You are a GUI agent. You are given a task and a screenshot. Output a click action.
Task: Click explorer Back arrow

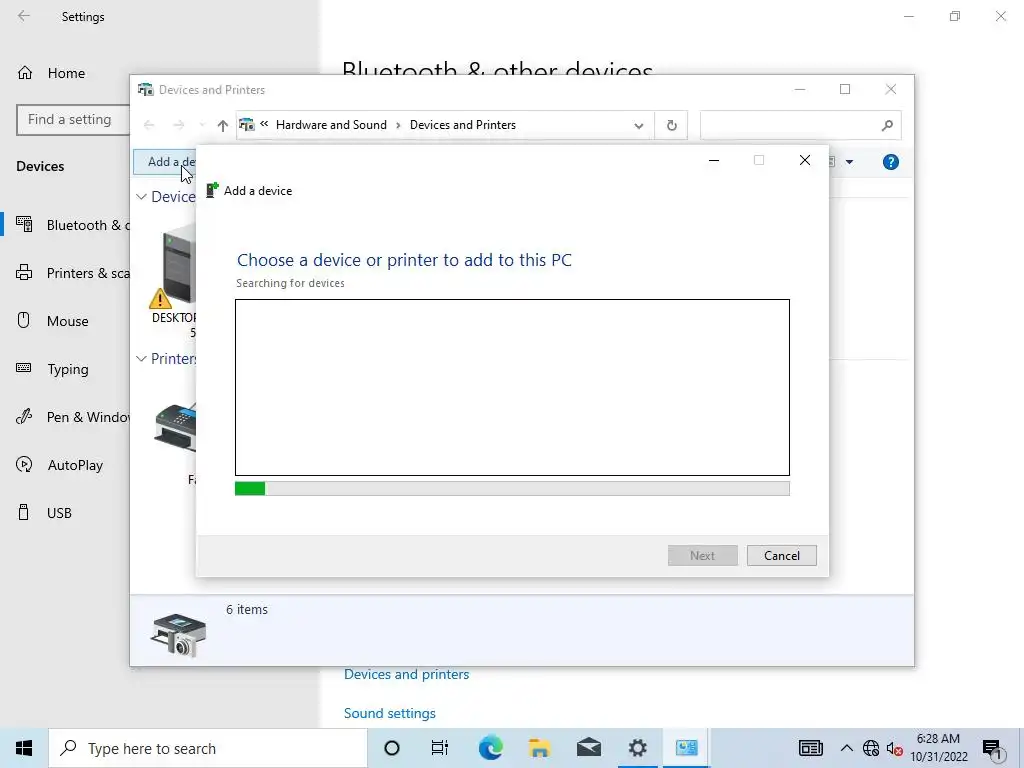point(149,125)
